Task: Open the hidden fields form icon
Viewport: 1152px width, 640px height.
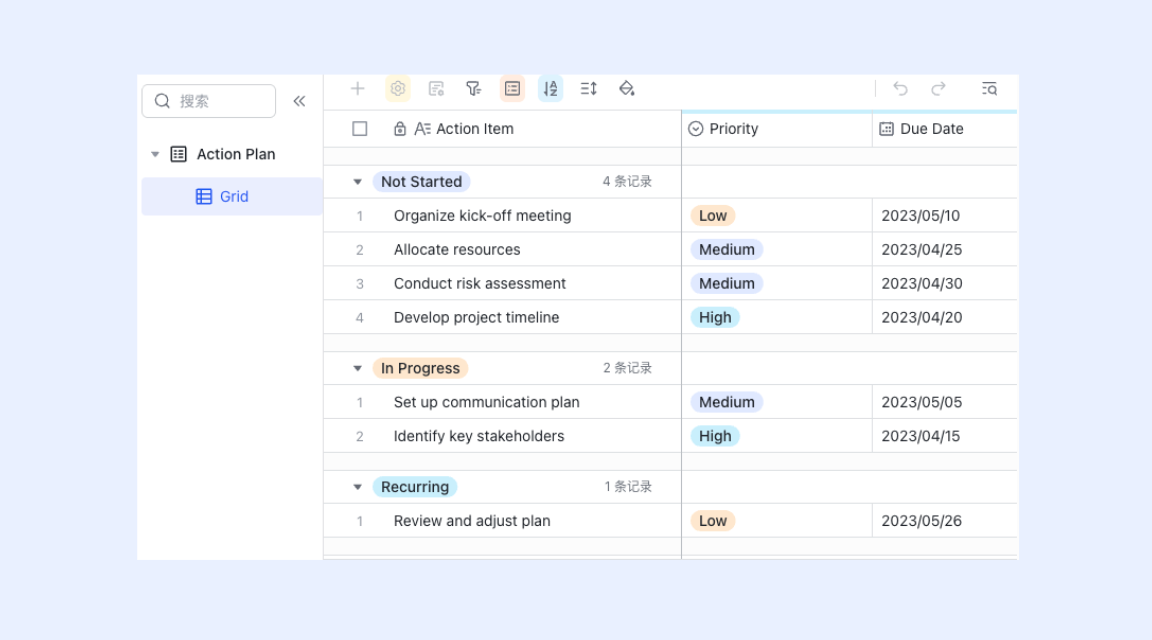Action: coord(436,89)
